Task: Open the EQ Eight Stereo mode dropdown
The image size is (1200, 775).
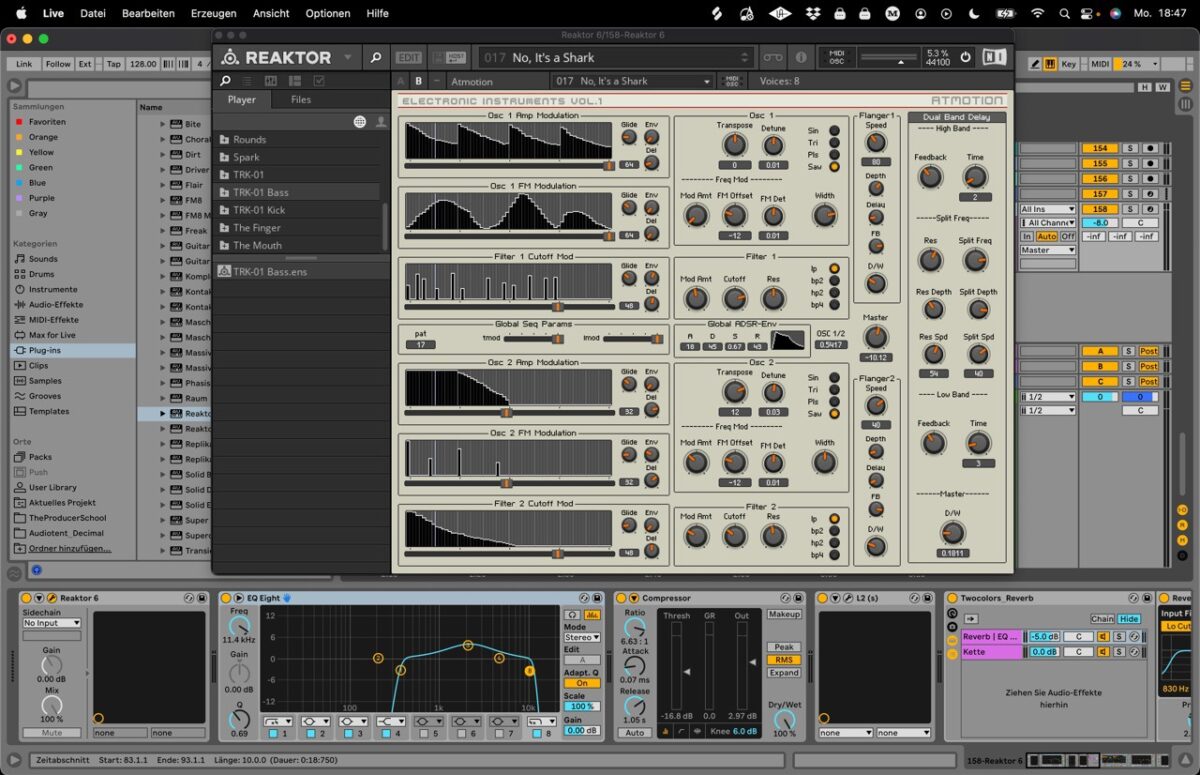Action: (x=582, y=637)
